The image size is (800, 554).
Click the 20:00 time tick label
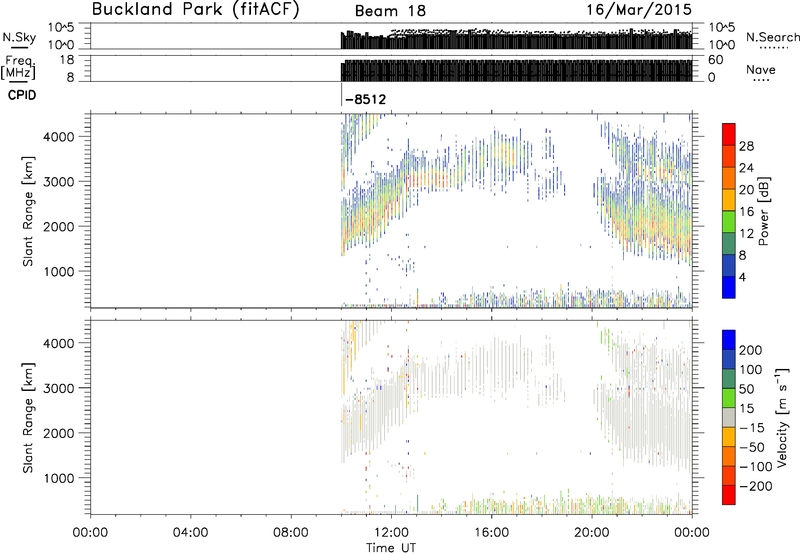[x=591, y=533]
